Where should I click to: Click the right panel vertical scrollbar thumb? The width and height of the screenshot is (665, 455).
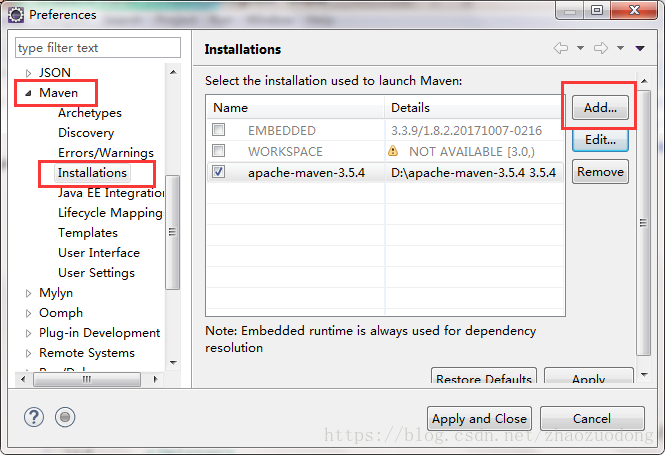644,223
